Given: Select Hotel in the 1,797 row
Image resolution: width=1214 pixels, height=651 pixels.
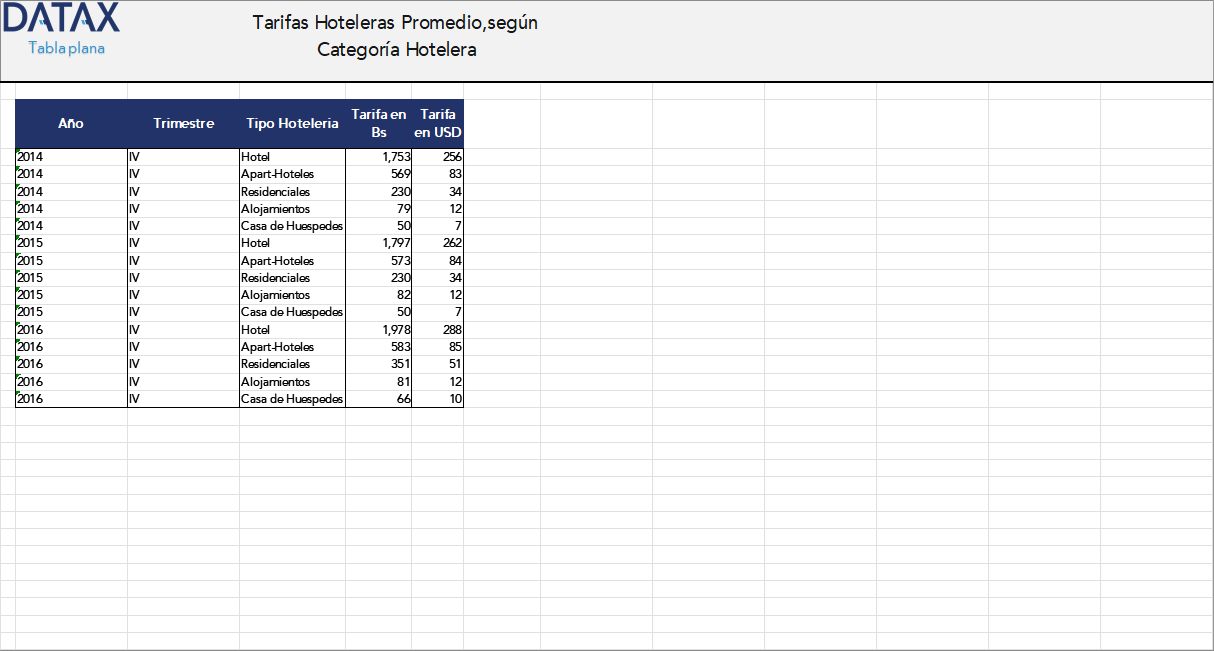Looking at the screenshot, I should 292,243.
